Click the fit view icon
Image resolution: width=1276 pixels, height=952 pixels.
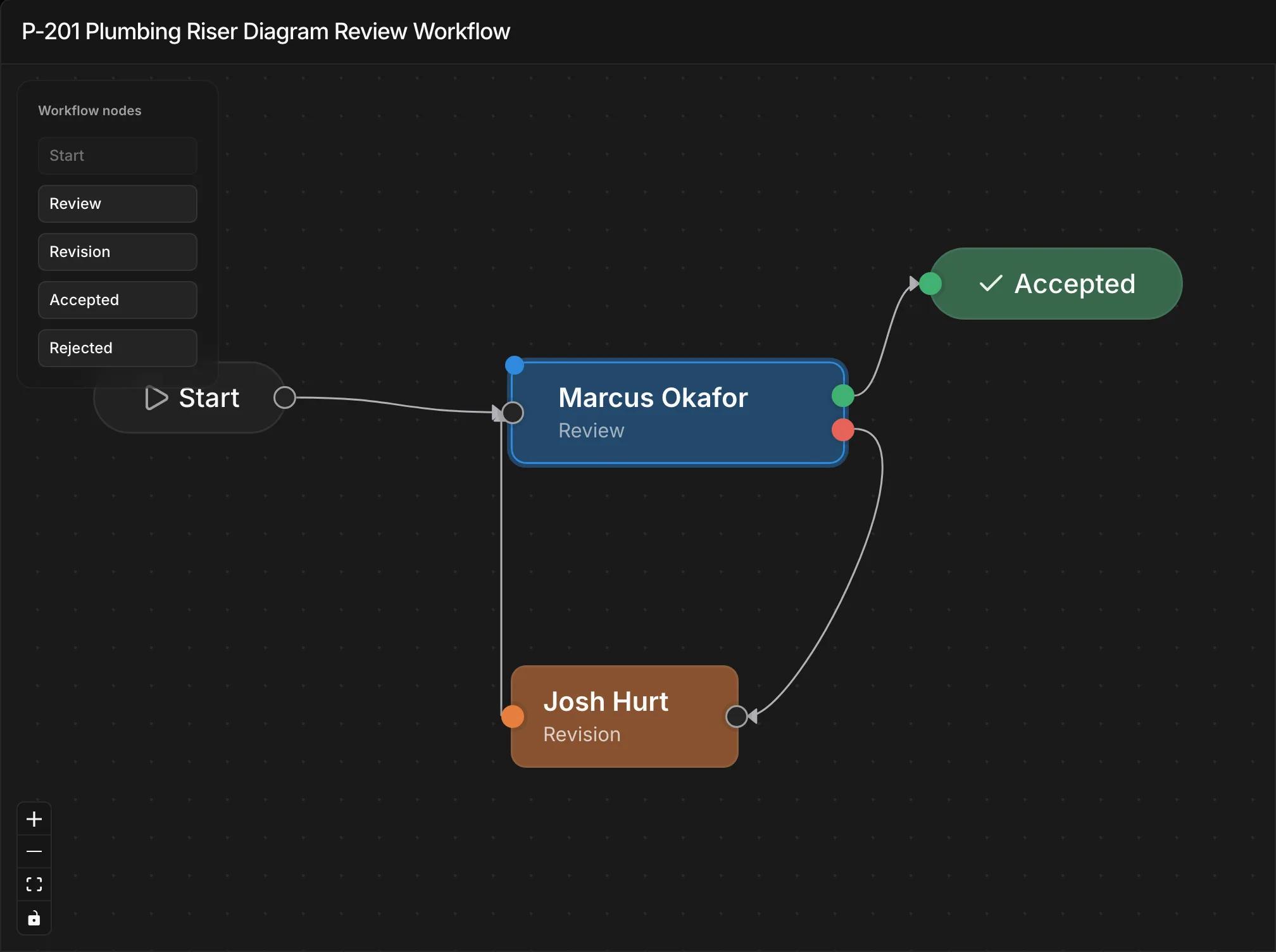(34, 885)
